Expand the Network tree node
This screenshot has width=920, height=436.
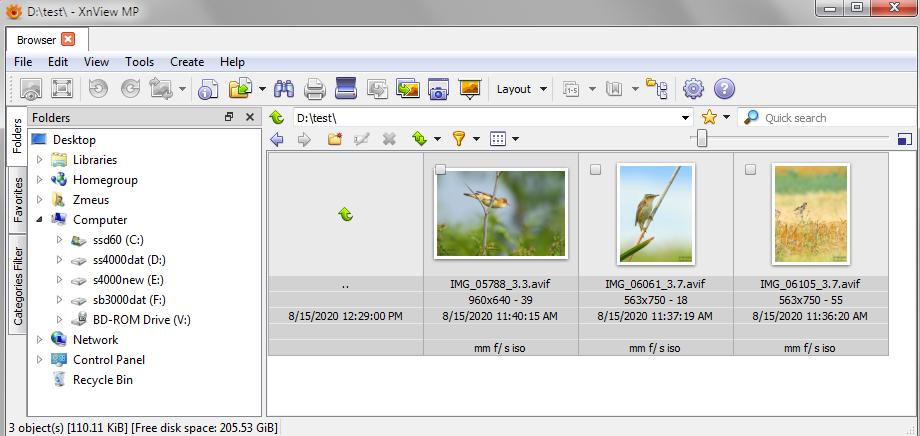pyautogui.click(x=40, y=339)
